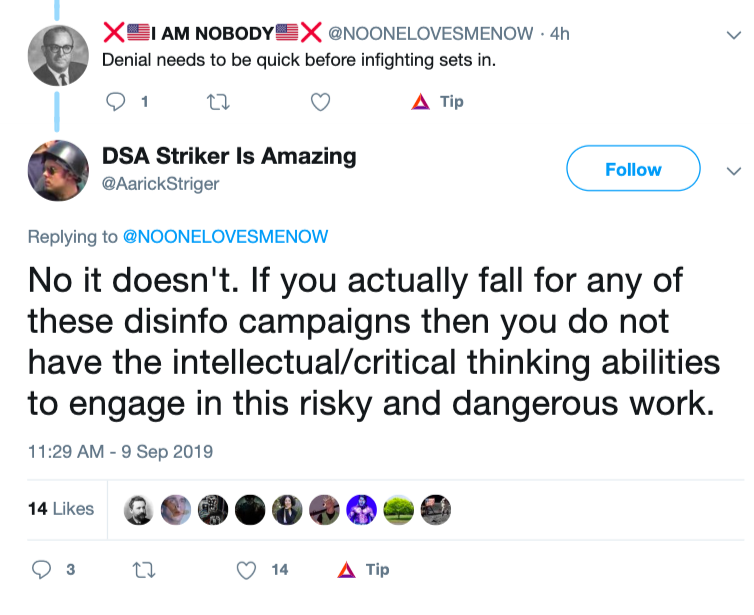Image resolution: width=754 pixels, height=615 pixels.
Task: Send a Tip on the top tweet
Action: pos(439,101)
